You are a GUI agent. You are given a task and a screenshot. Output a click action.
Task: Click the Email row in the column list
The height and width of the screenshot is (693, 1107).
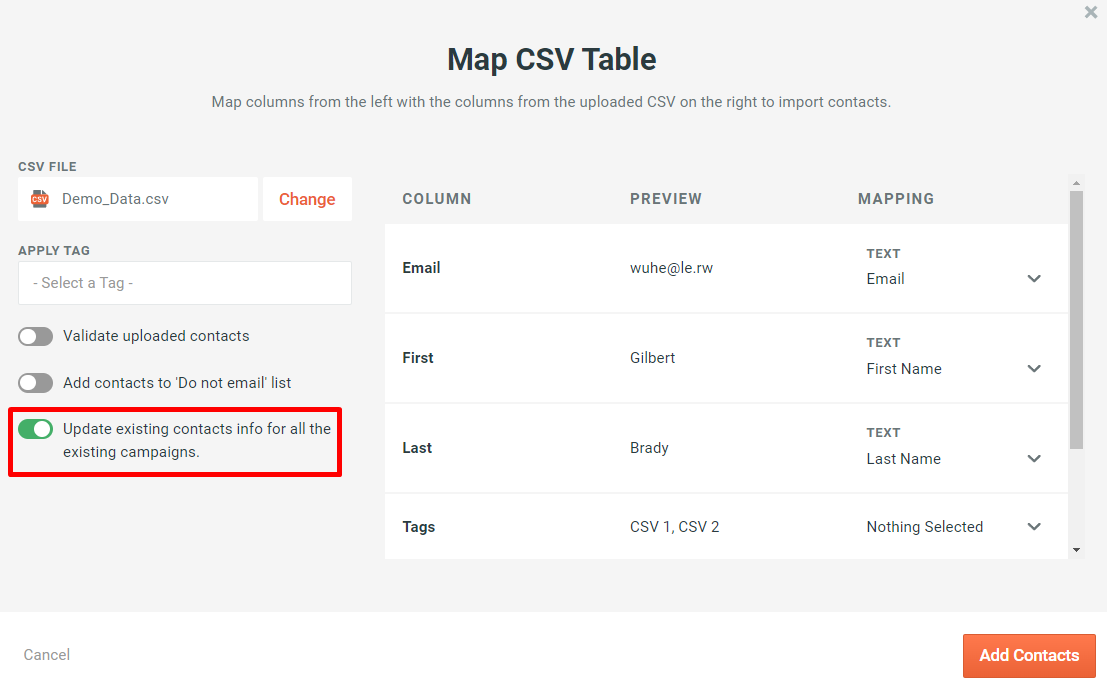421,268
